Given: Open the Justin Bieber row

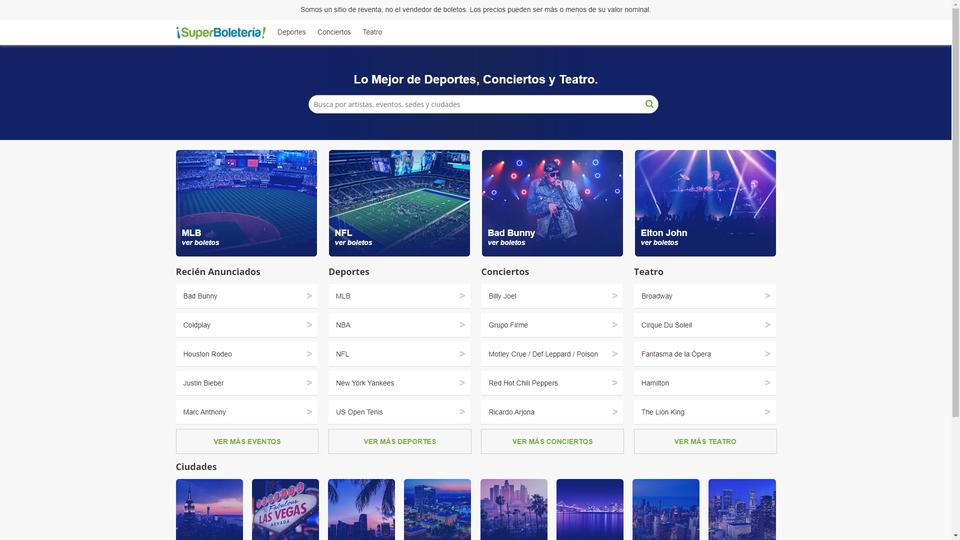Looking at the screenshot, I should coord(247,383).
